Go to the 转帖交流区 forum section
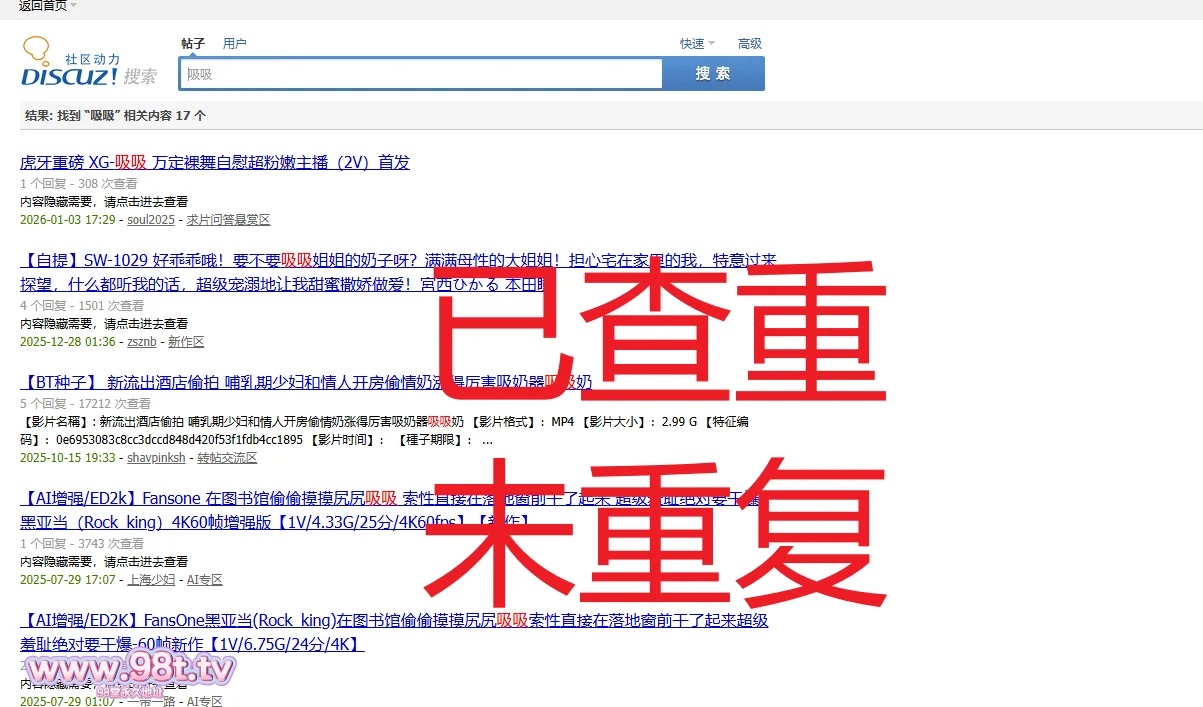 (227, 458)
